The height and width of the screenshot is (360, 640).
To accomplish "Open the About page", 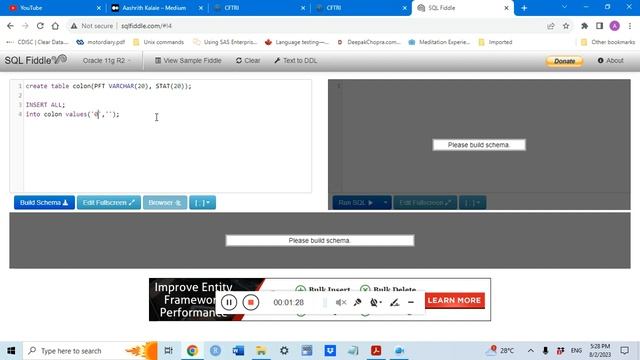I will (x=611, y=60).
